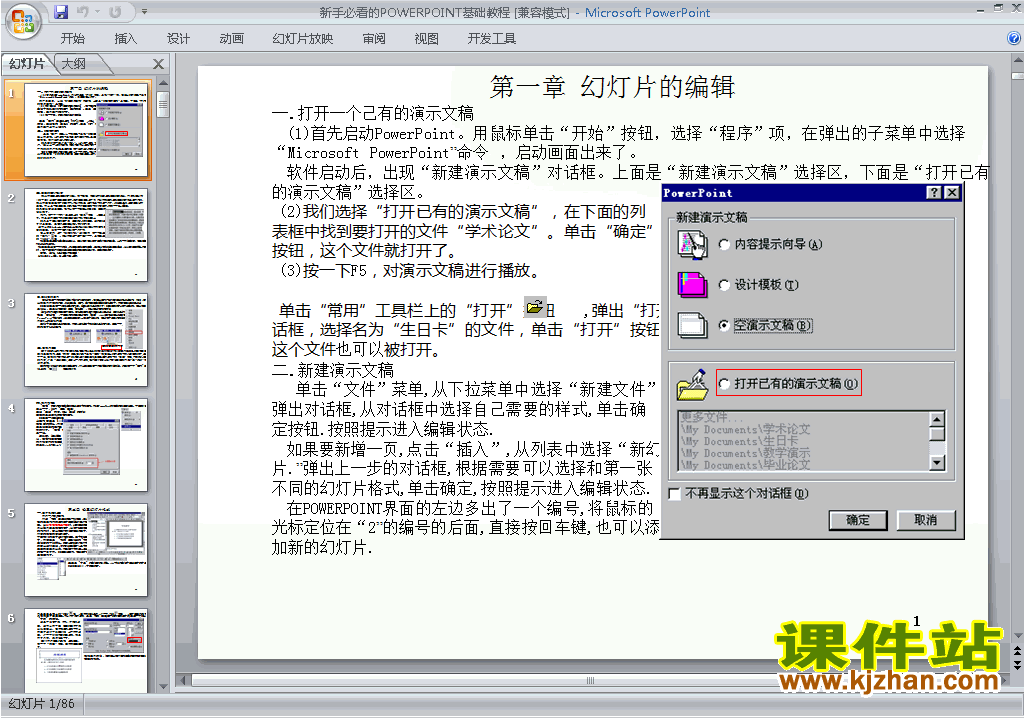The image size is (1024, 718).
Task: Switch to the 设计 ribbon tab
Action: point(178,39)
